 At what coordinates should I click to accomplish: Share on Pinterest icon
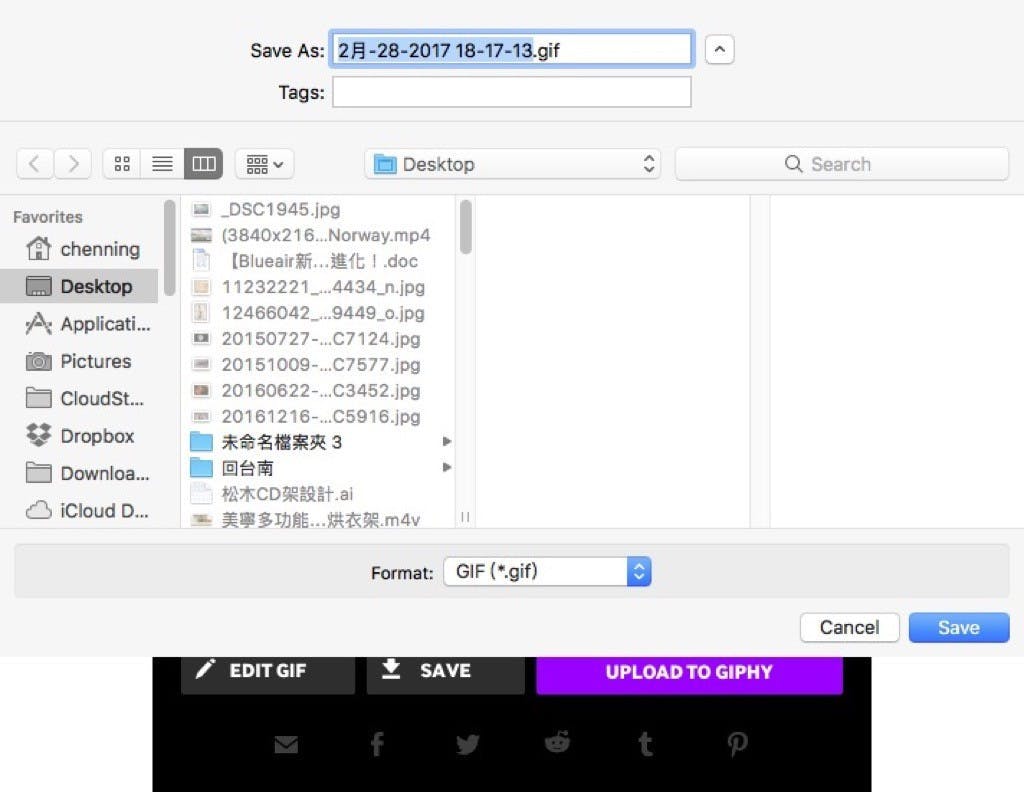(737, 744)
